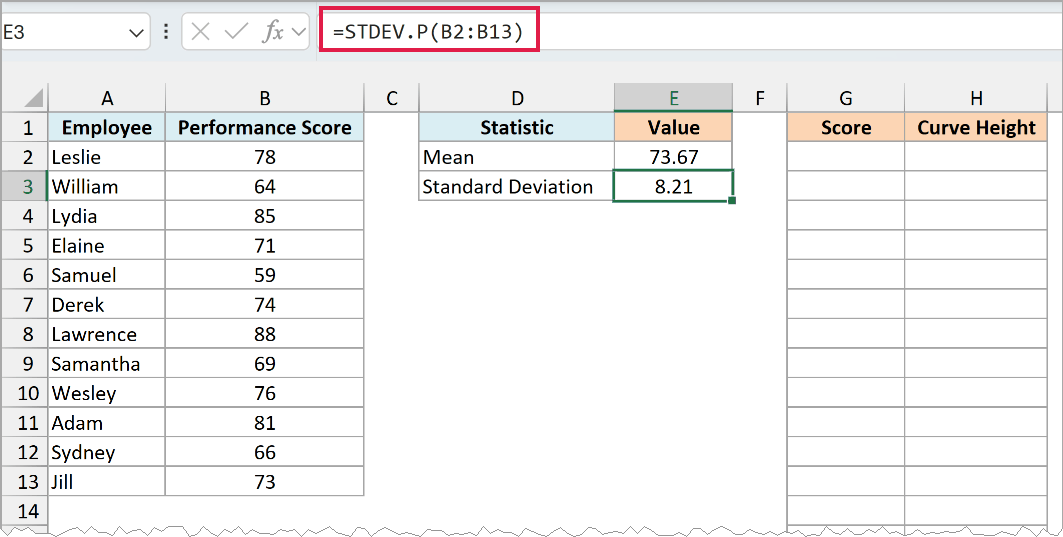The image size is (1063, 537).
Task: Select the cell containing Jill
Action: (x=106, y=481)
